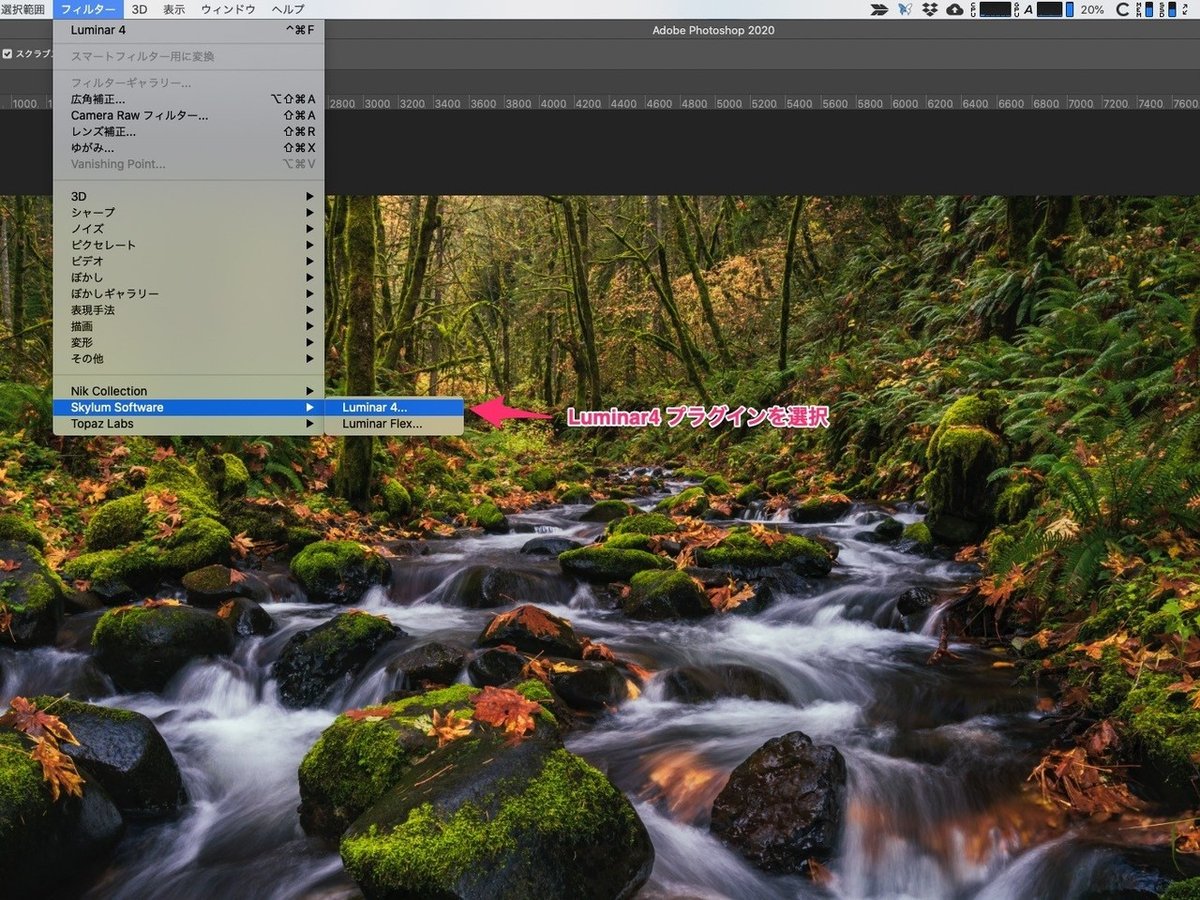Toggle the スクラブ checkbox in options bar

coord(8,54)
